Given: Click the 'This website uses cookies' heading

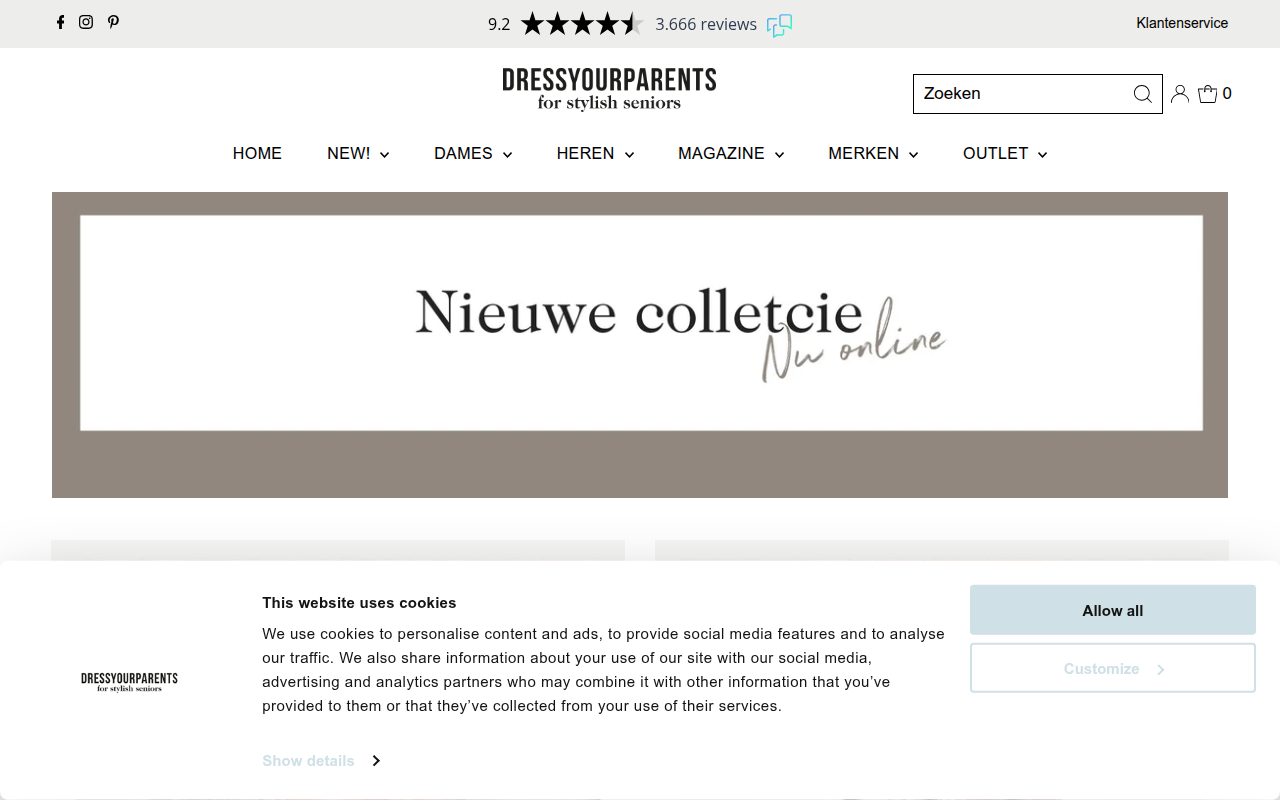Looking at the screenshot, I should pos(359,603).
